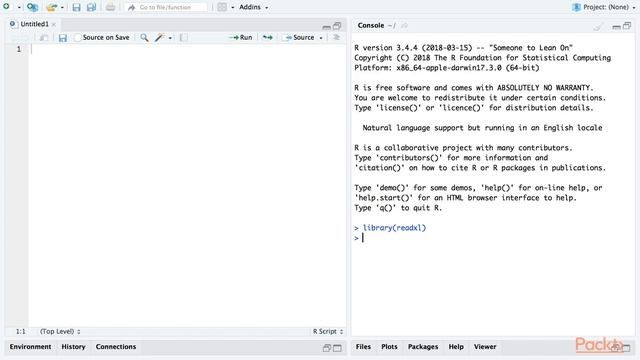Place cursor on editor line 1
The image size is (640, 360).
click(x=188, y=49)
